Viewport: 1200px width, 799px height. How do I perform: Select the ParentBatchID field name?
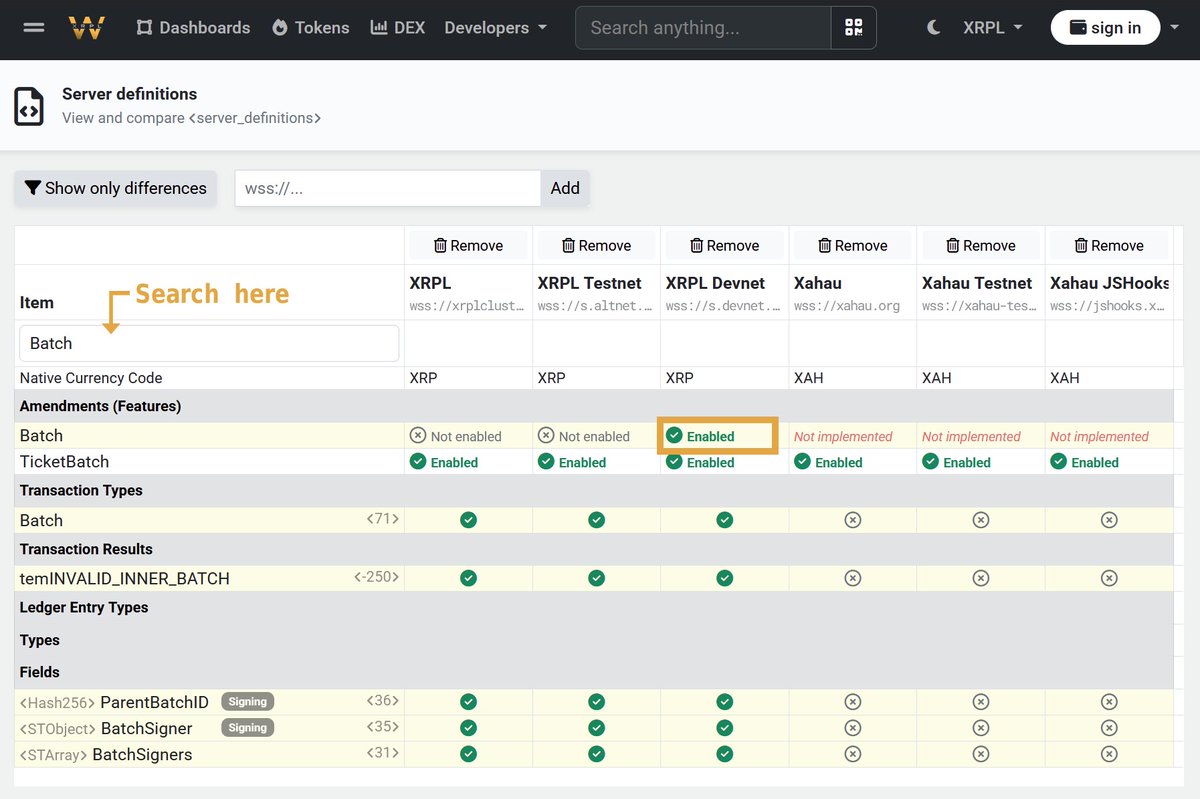pos(154,702)
